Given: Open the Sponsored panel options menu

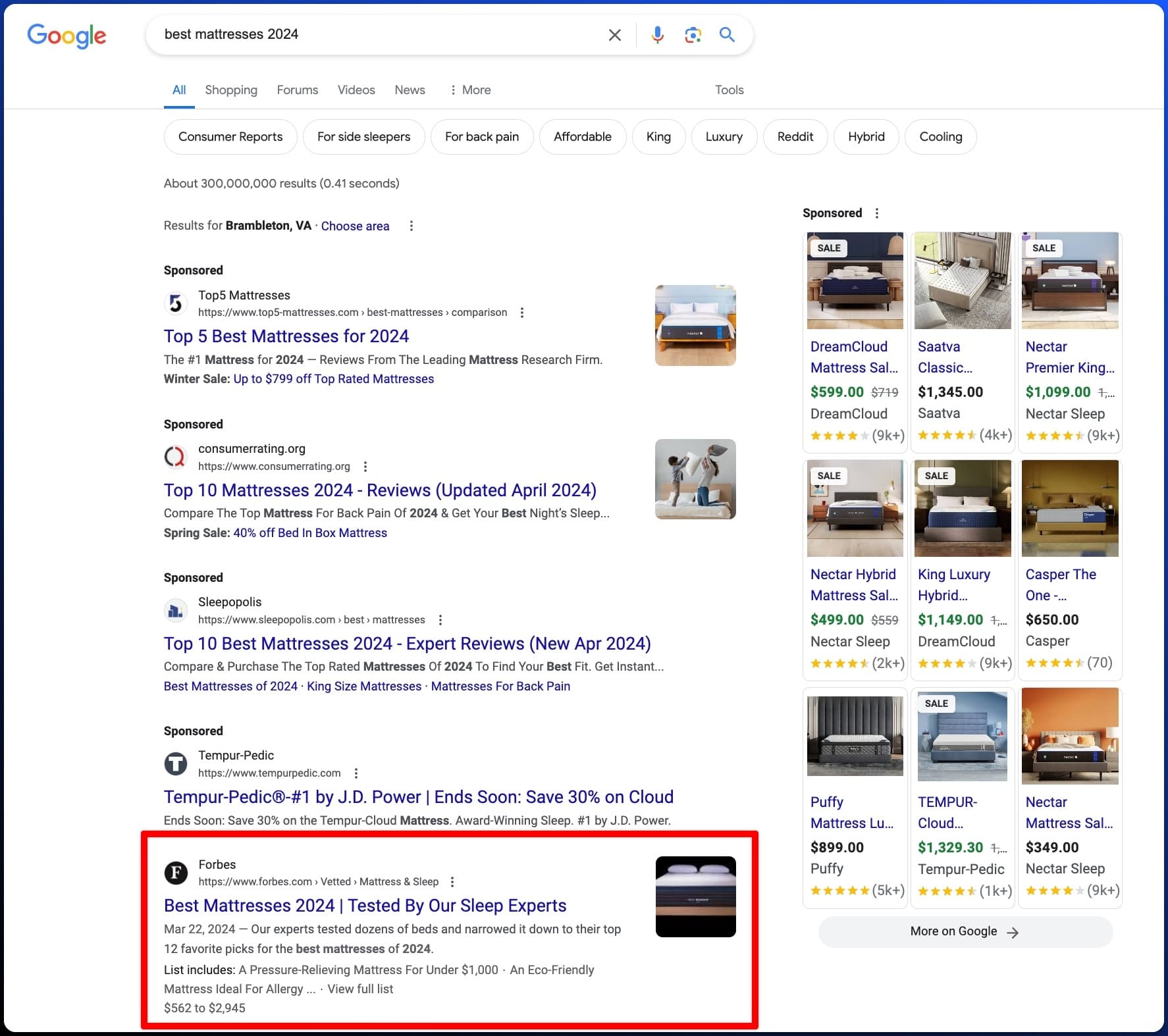Looking at the screenshot, I should (876, 213).
